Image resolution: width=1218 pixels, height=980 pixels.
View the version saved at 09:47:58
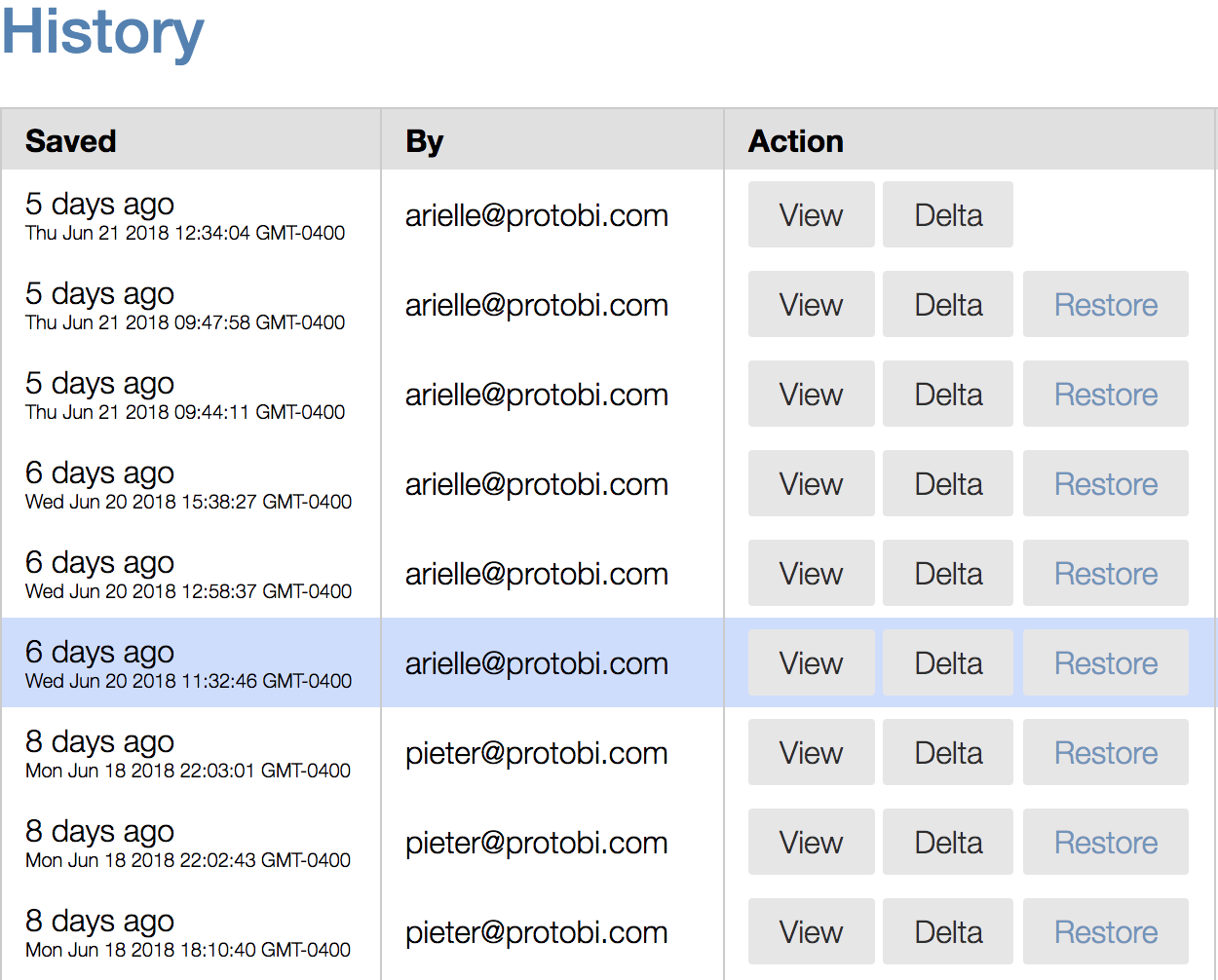tap(811, 304)
